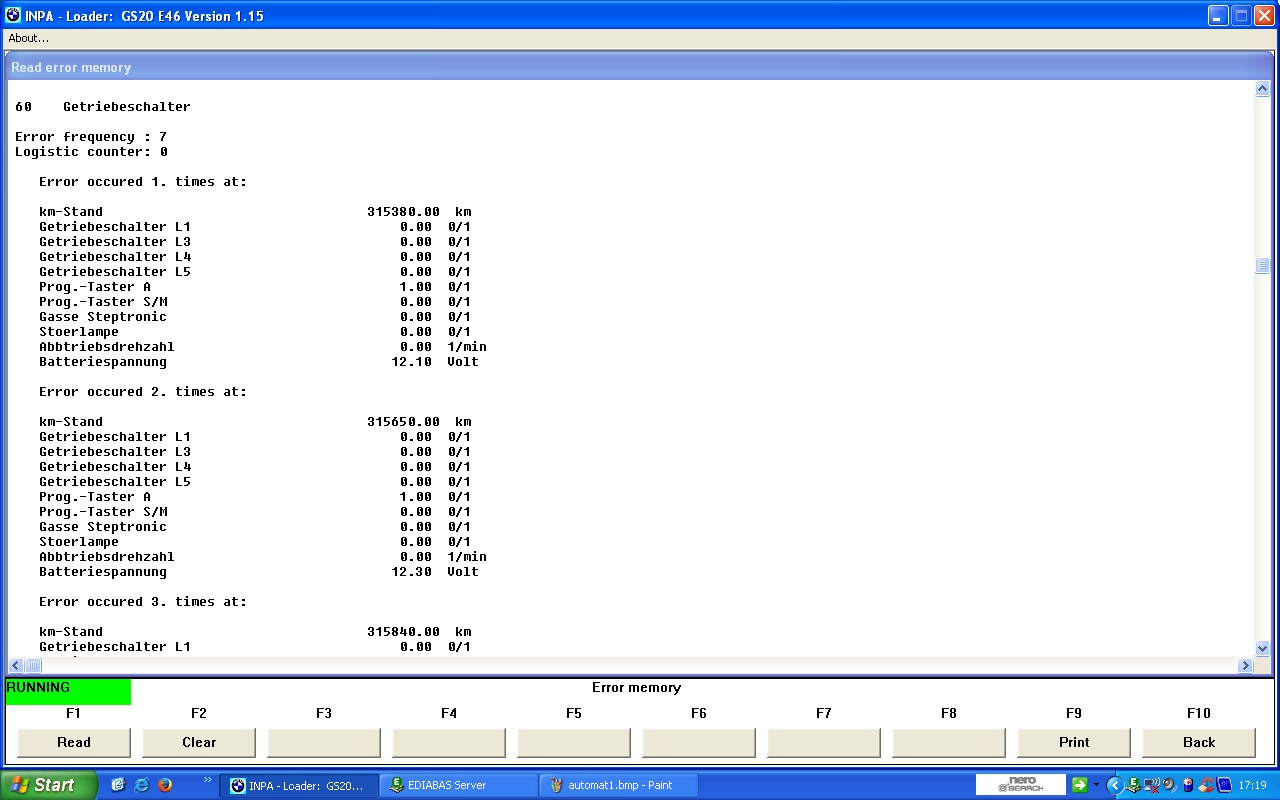
Task: Click the vertical scrollbar down arrow
Action: pyautogui.click(x=1262, y=648)
